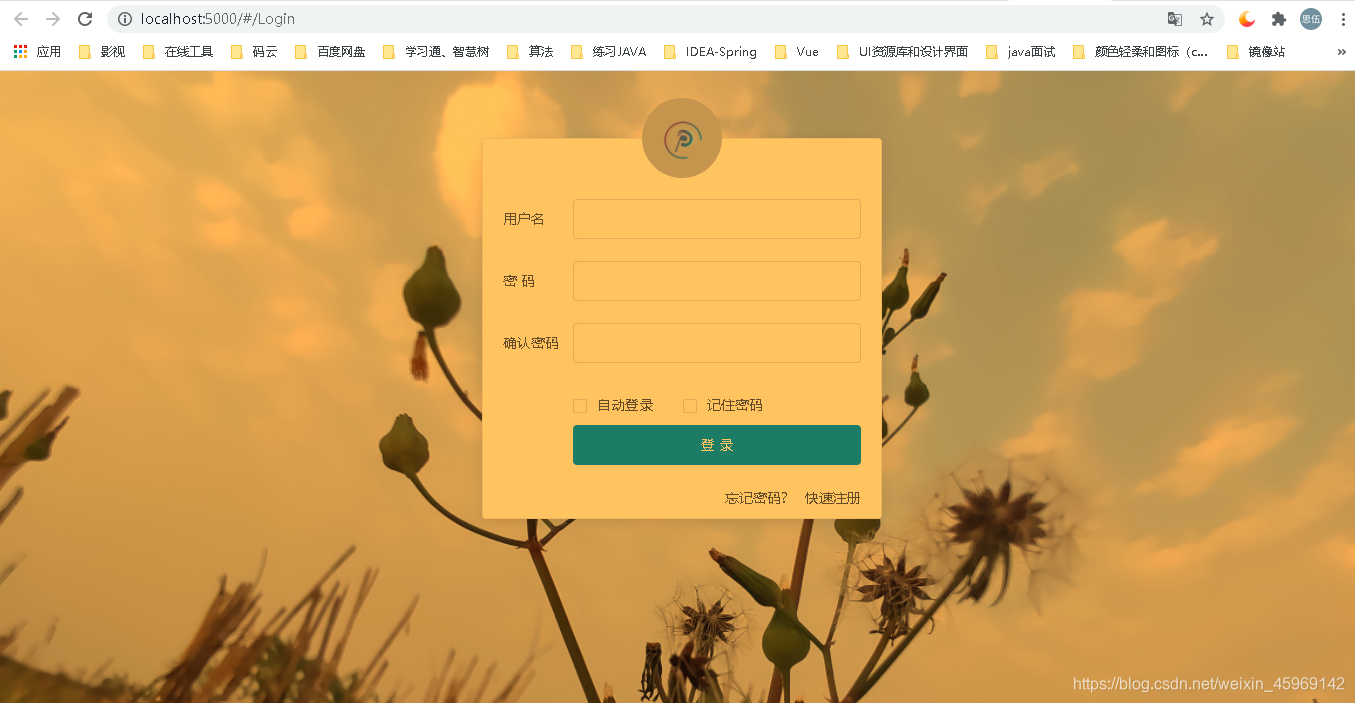Open the 镜像站 bookmark folder
This screenshot has height=703, width=1355.
(1255, 52)
